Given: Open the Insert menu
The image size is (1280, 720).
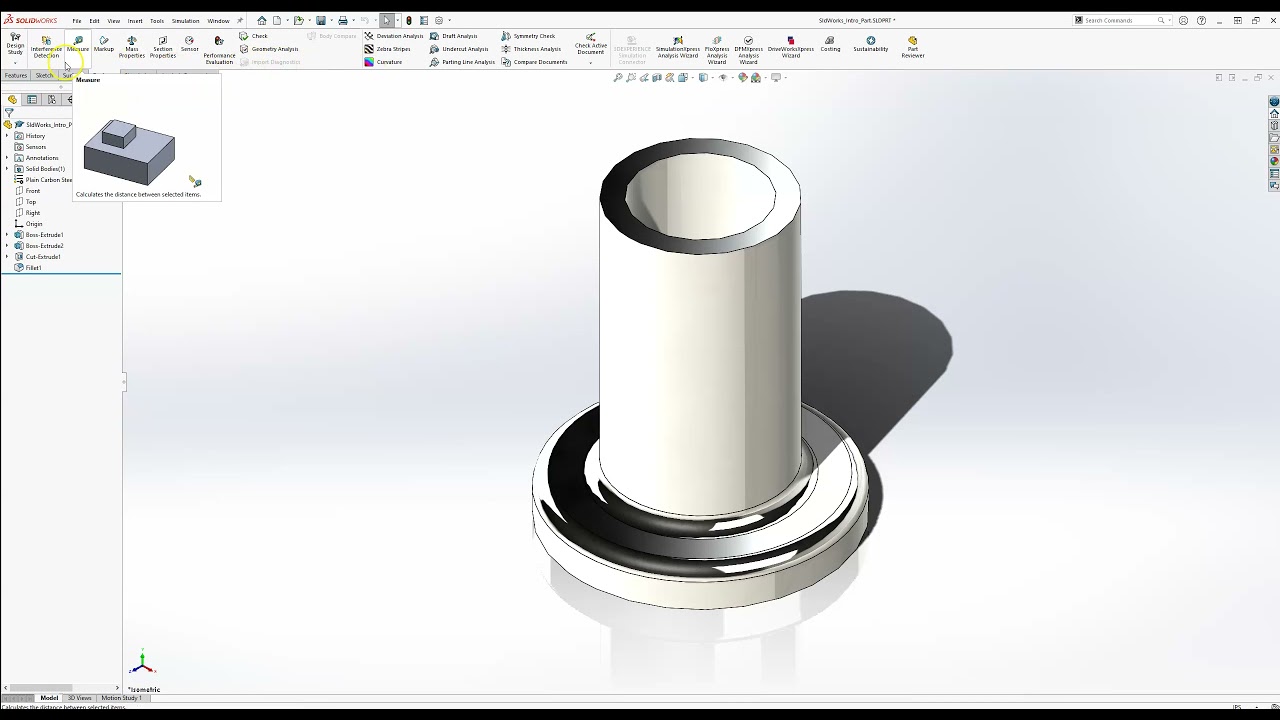Looking at the screenshot, I should point(135,20).
